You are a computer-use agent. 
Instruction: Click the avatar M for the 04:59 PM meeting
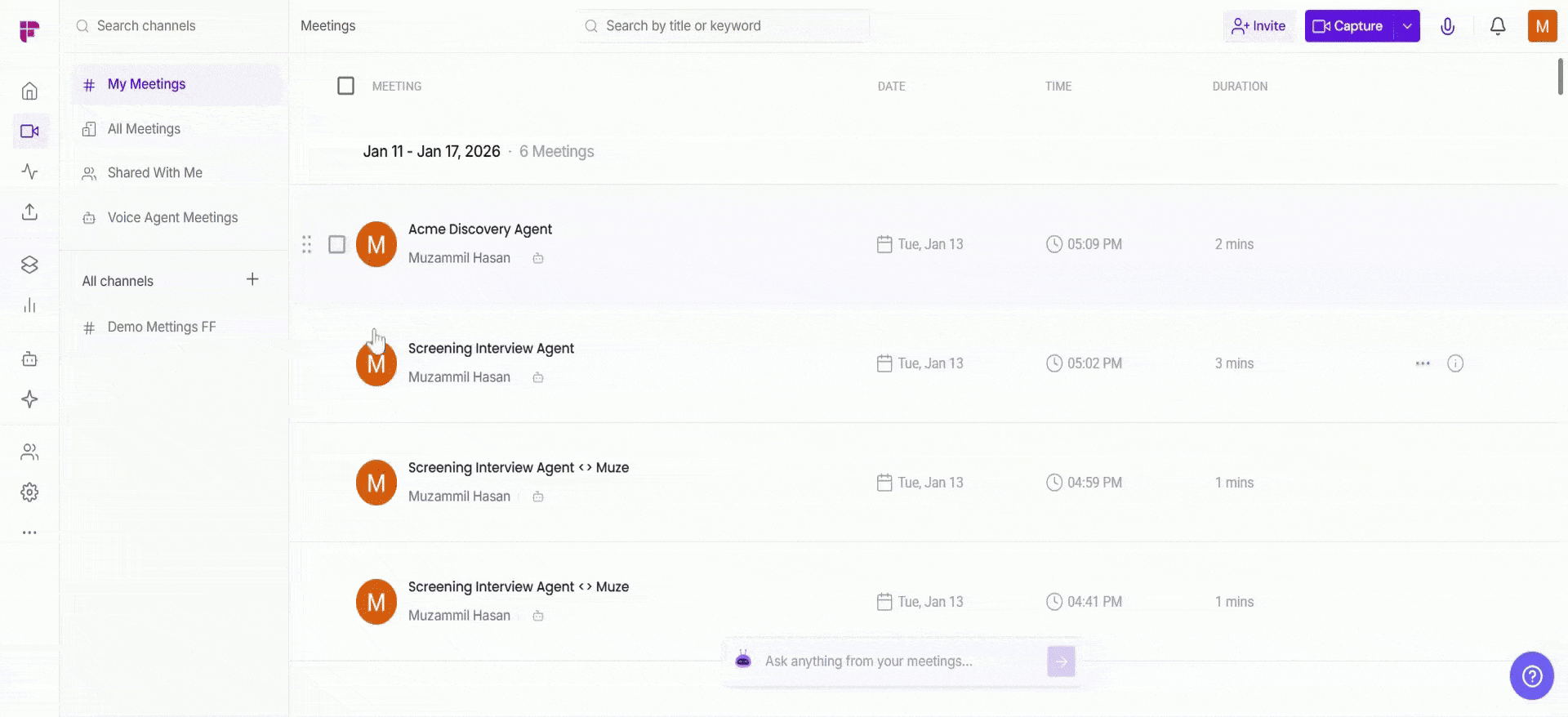point(376,483)
